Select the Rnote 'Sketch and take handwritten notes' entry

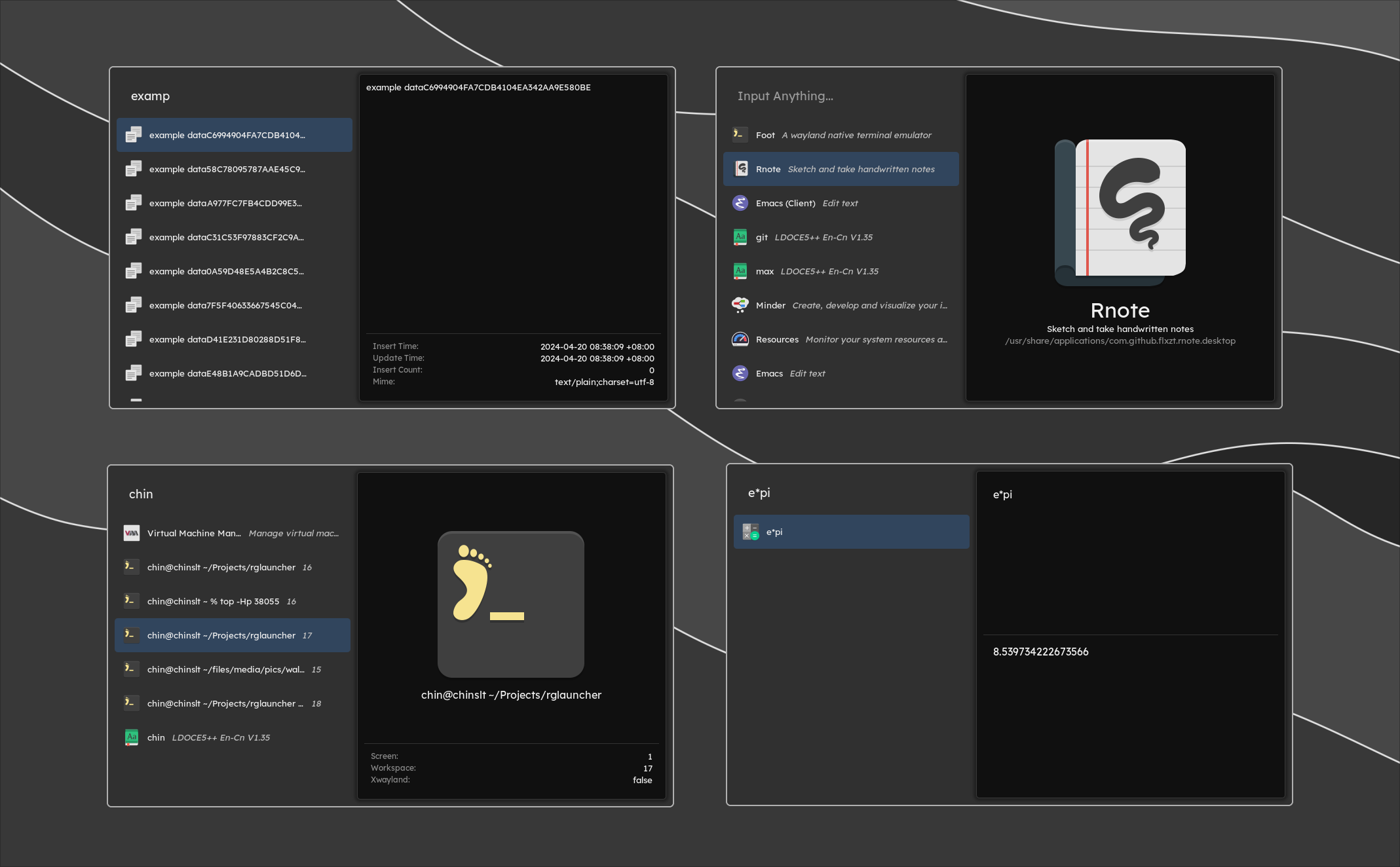(x=841, y=169)
